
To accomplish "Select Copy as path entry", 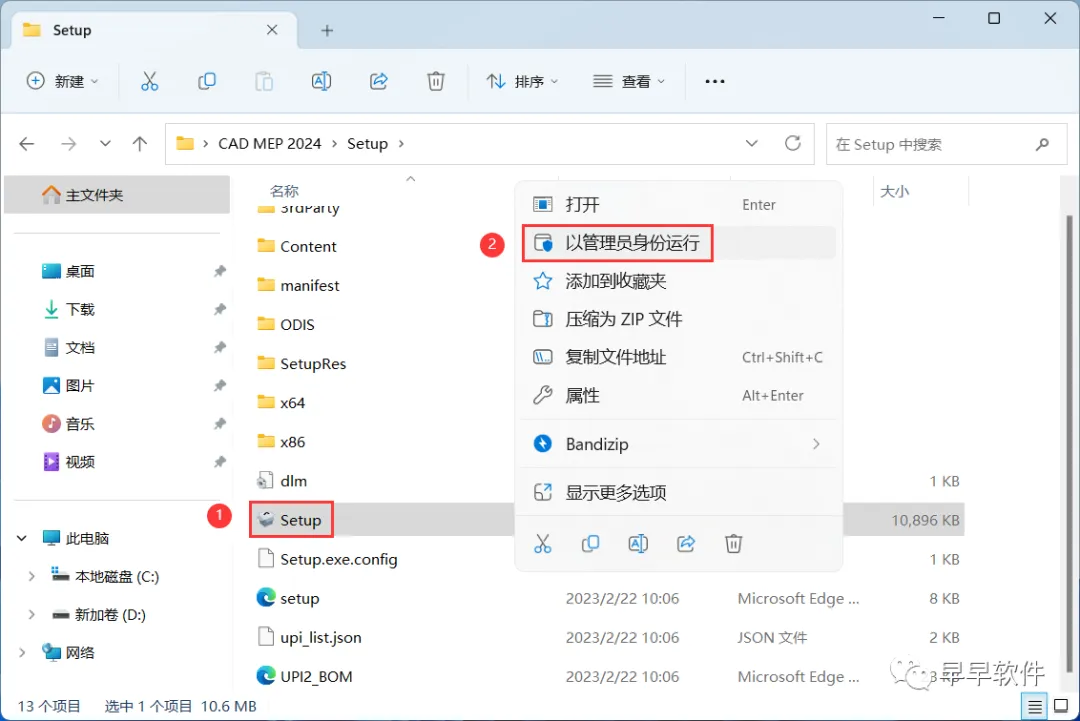I will click(x=678, y=357).
